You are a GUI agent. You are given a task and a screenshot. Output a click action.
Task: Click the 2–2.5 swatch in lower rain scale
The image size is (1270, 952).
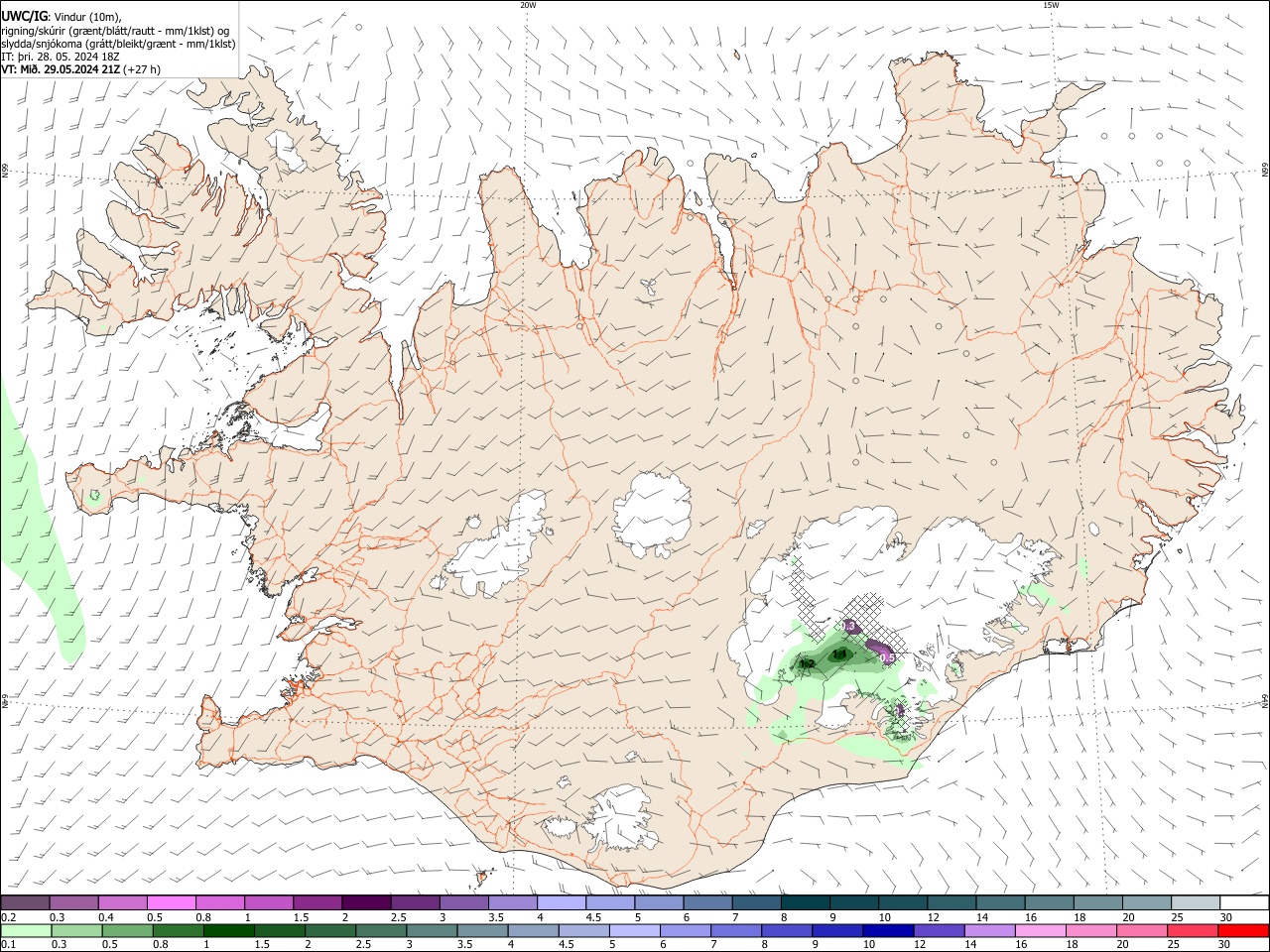coord(330,931)
